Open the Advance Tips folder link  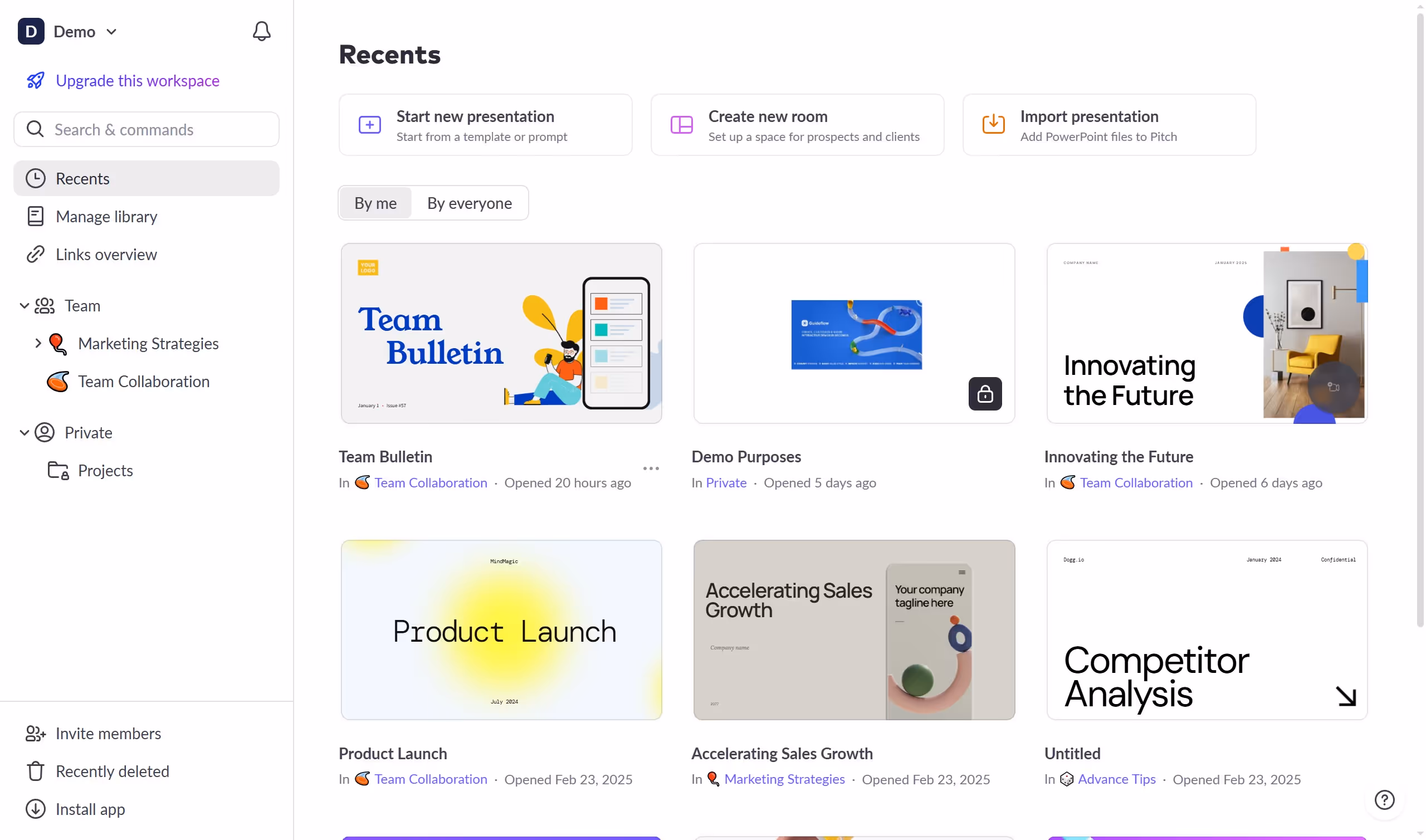click(1116, 779)
